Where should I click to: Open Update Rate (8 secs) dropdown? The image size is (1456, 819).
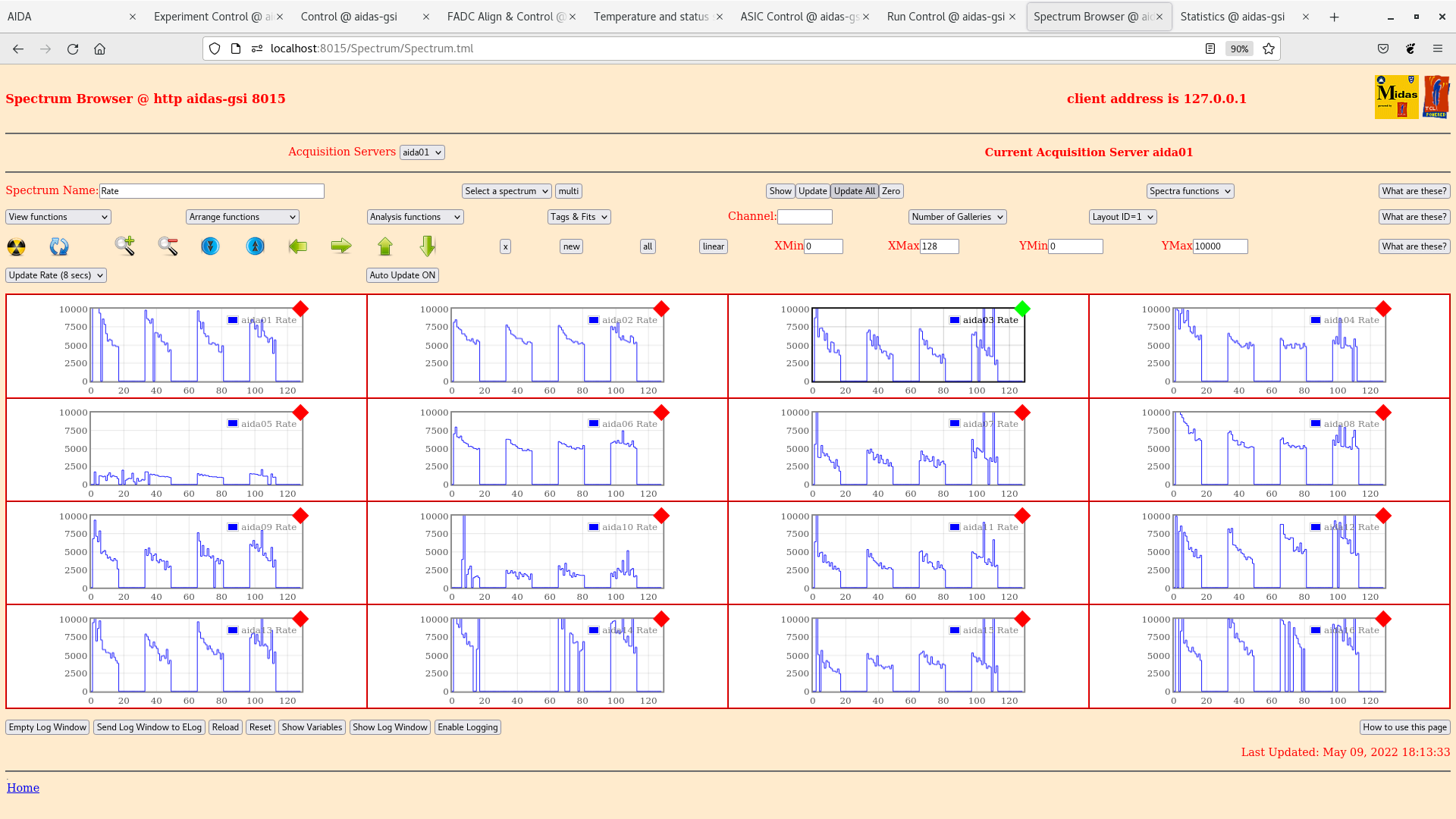[56, 275]
